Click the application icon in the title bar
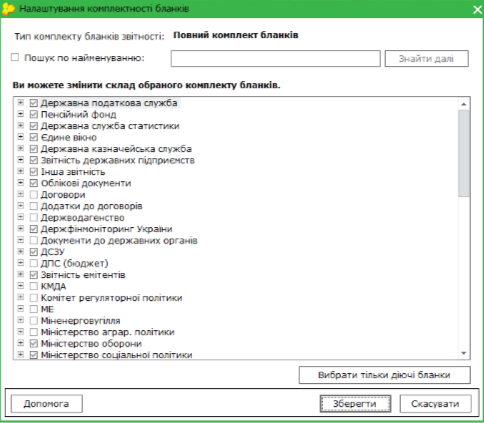This screenshot has width=484, height=423. tap(8, 9)
